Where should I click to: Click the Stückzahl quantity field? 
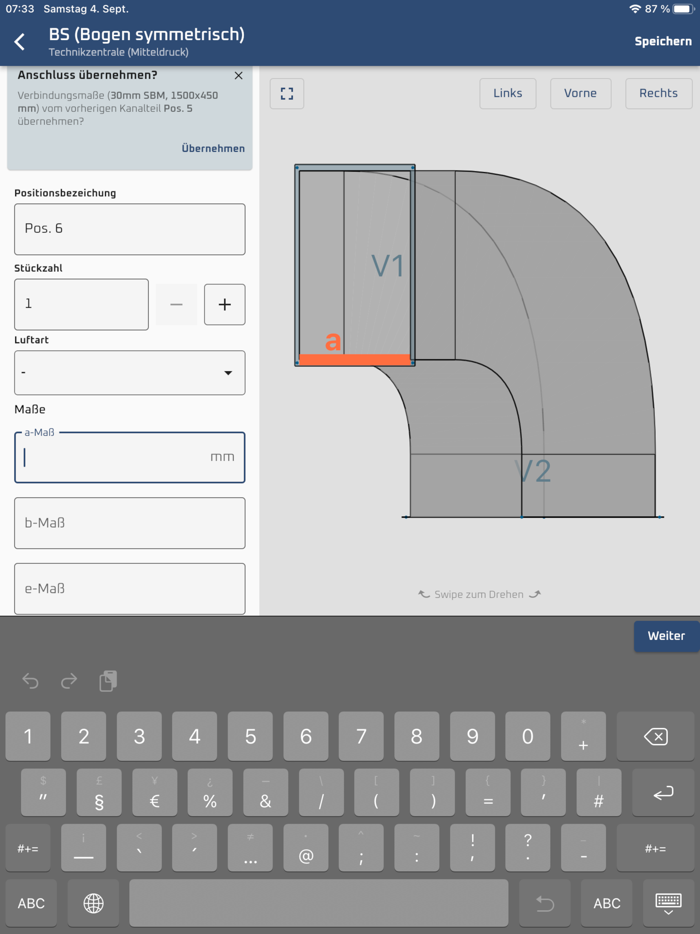coord(82,304)
